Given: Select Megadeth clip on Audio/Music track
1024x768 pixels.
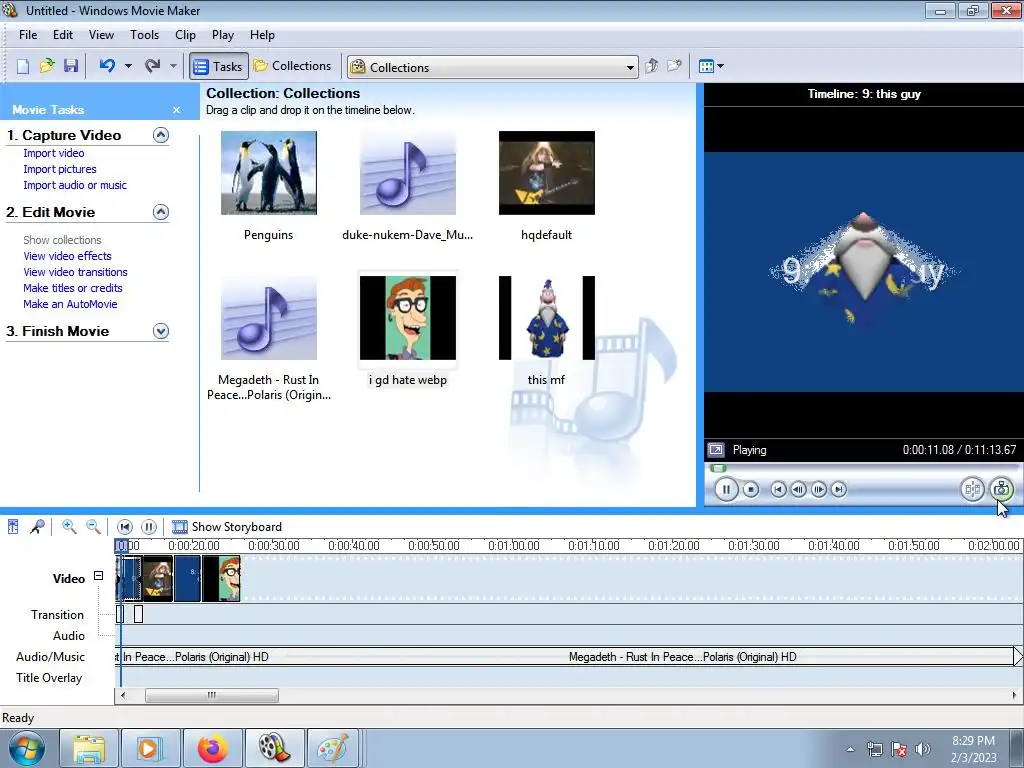Looking at the screenshot, I should click(x=564, y=657).
